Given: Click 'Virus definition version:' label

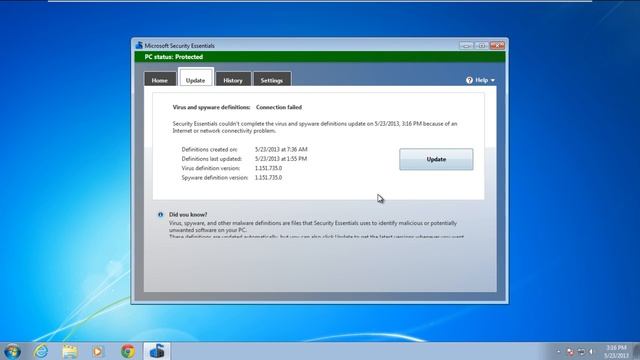Looking at the screenshot, I should click(x=211, y=168).
